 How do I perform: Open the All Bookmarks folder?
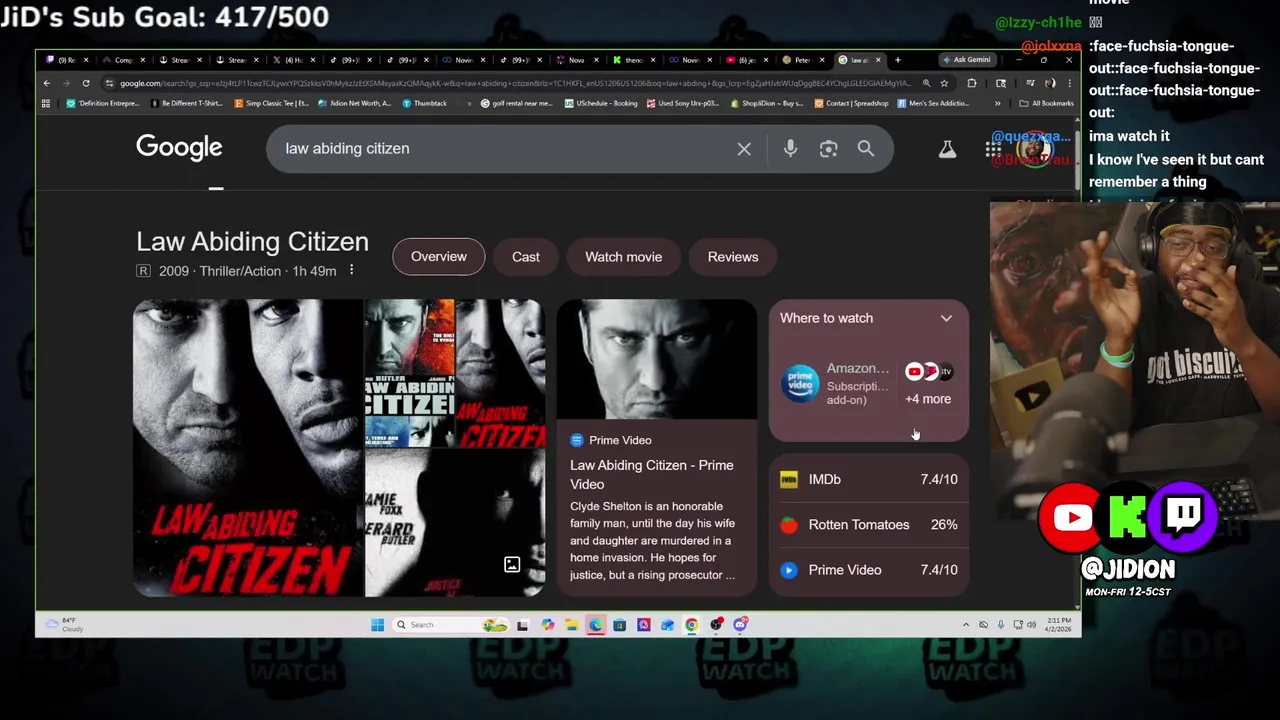1046,103
